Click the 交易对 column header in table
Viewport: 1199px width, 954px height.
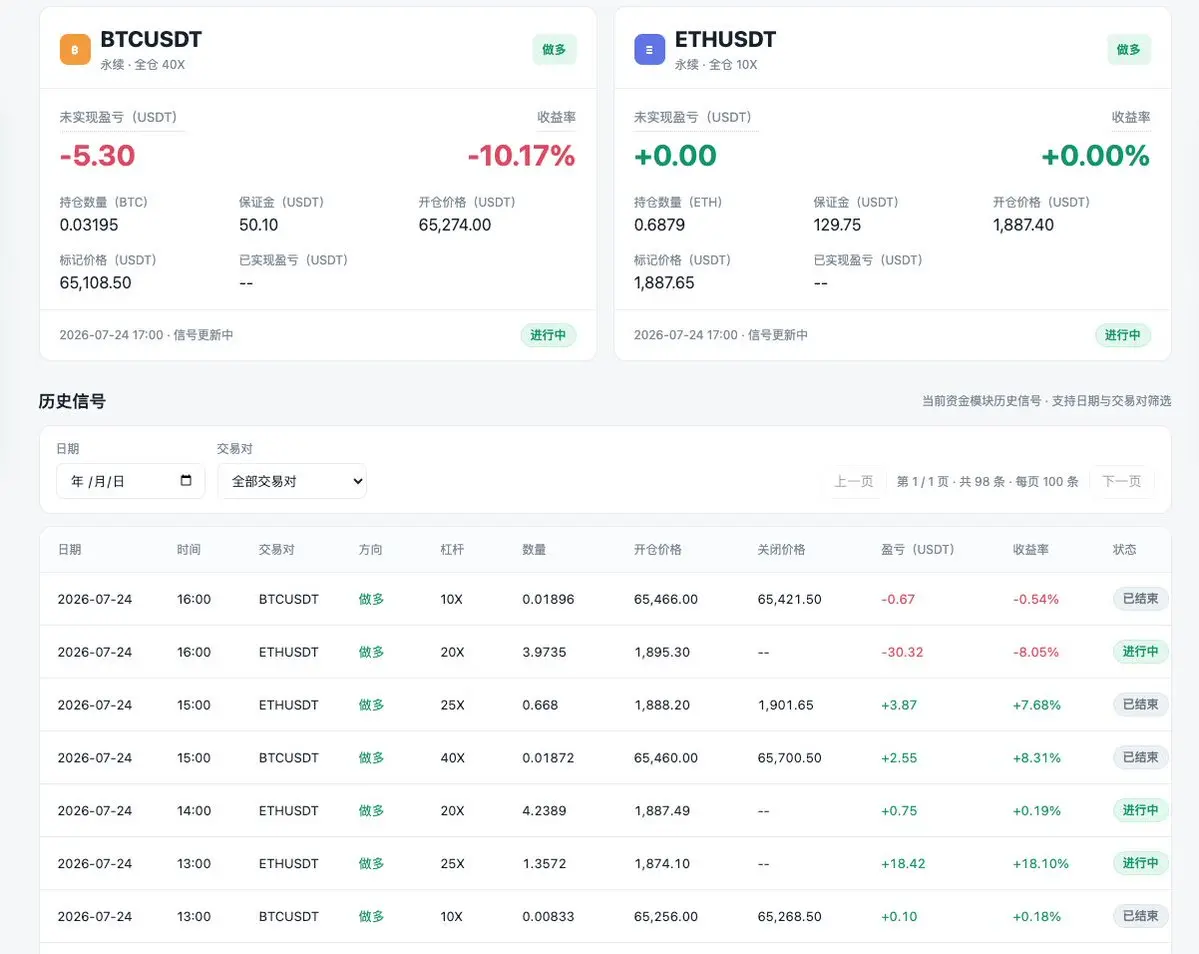click(x=276, y=550)
